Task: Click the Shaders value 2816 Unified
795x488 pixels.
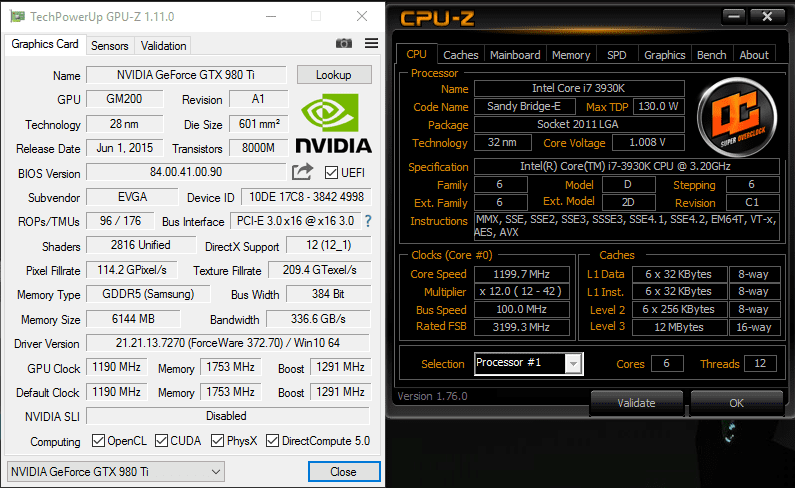Action: click(x=141, y=245)
